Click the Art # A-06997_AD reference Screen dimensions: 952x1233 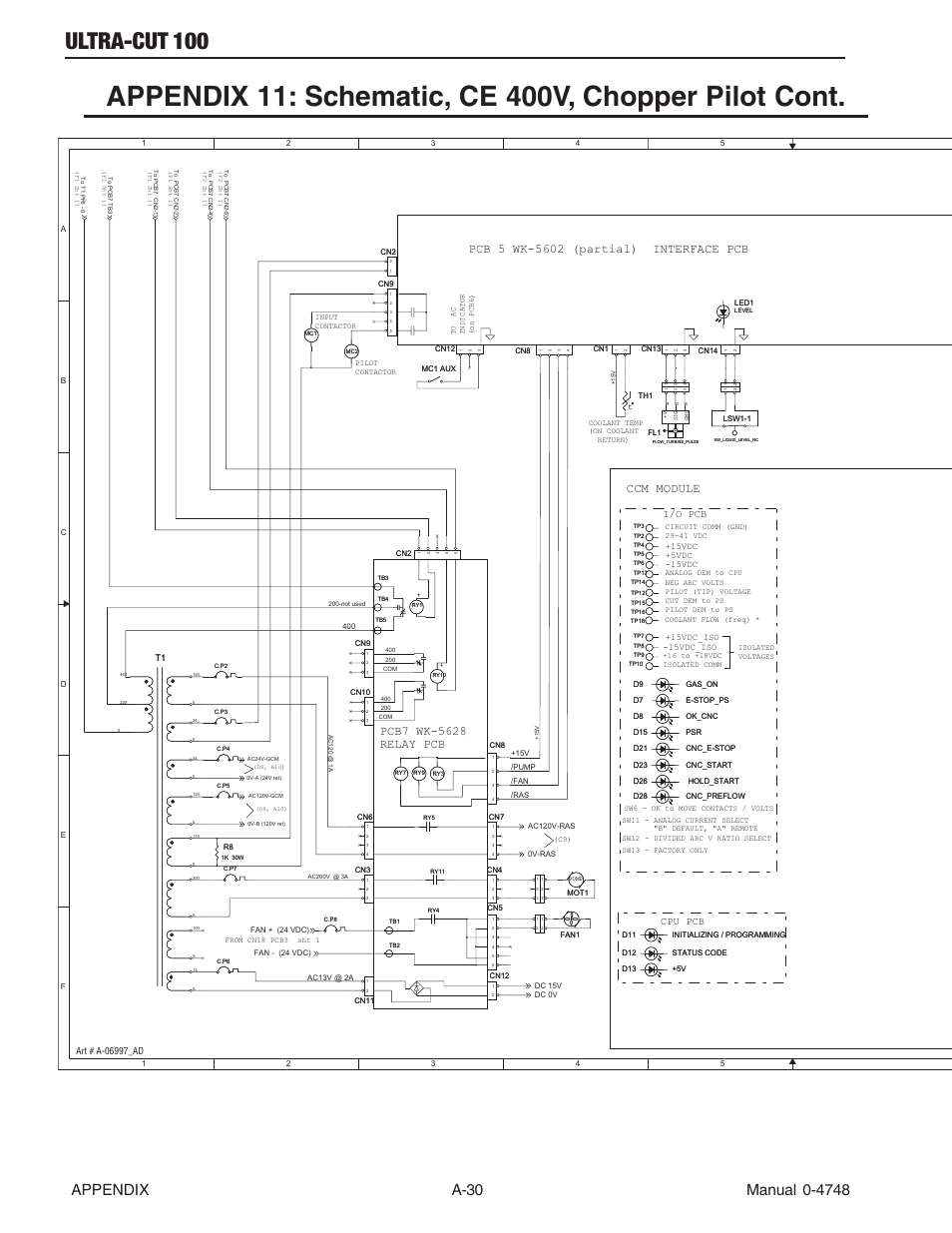[109, 1051]
